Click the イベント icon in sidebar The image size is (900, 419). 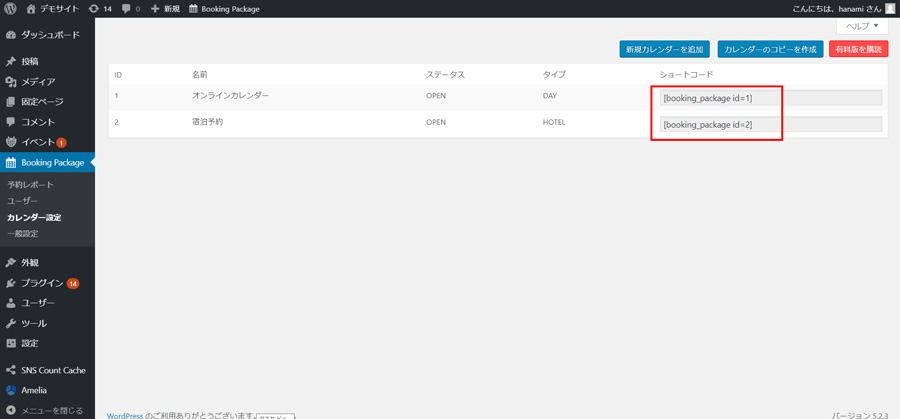tap(10, 142)
